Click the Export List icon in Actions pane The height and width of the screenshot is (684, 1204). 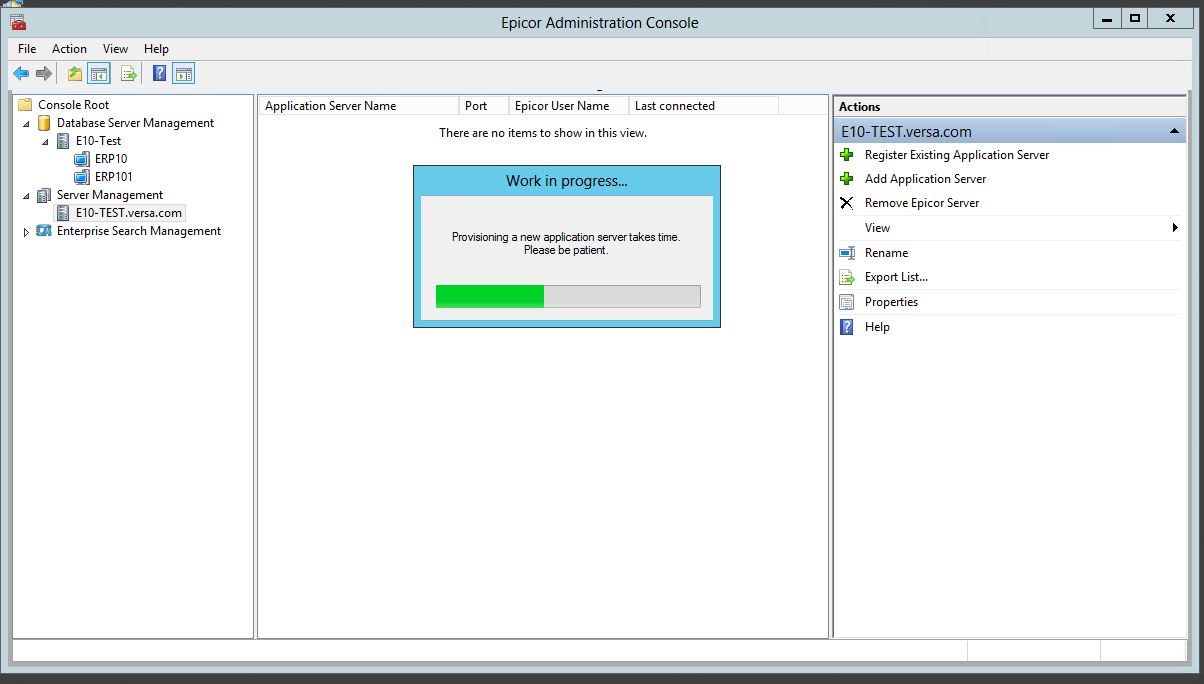846,277
